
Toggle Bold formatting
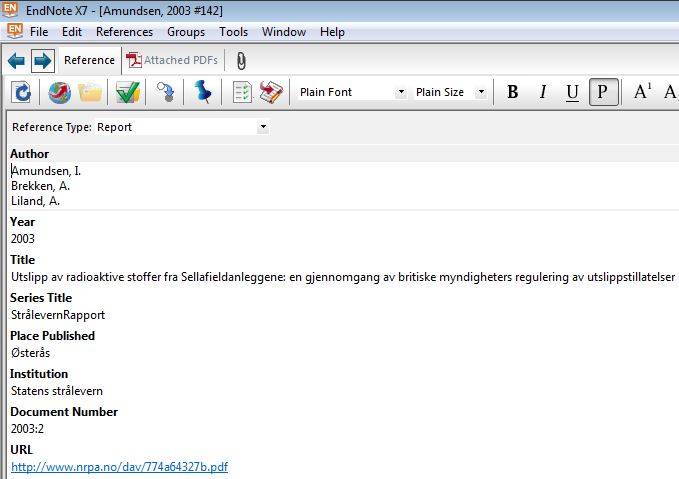pyautogui.click(x=512, y=92)
